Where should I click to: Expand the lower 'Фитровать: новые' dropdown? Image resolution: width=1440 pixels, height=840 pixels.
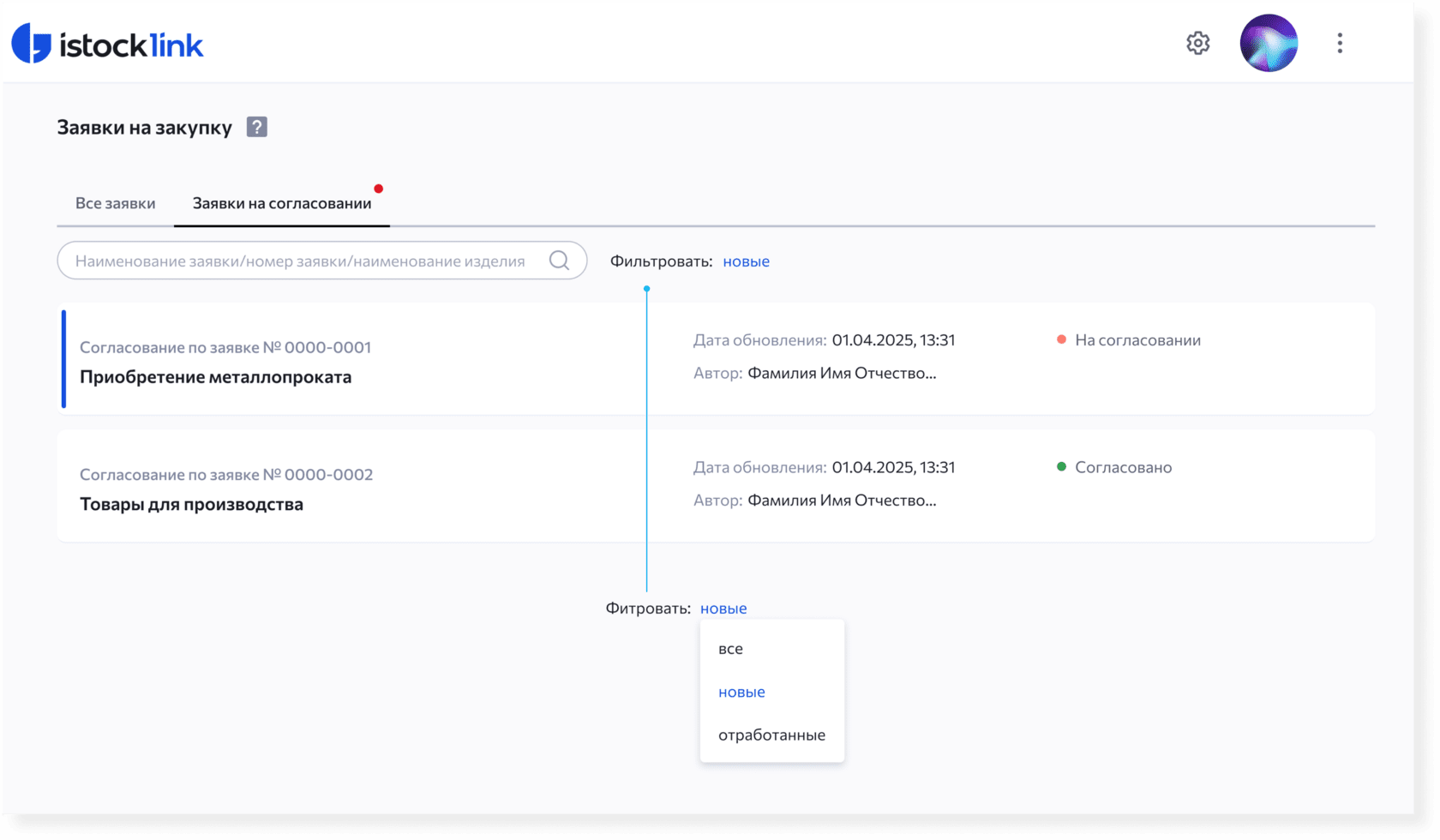click(723, 609)
